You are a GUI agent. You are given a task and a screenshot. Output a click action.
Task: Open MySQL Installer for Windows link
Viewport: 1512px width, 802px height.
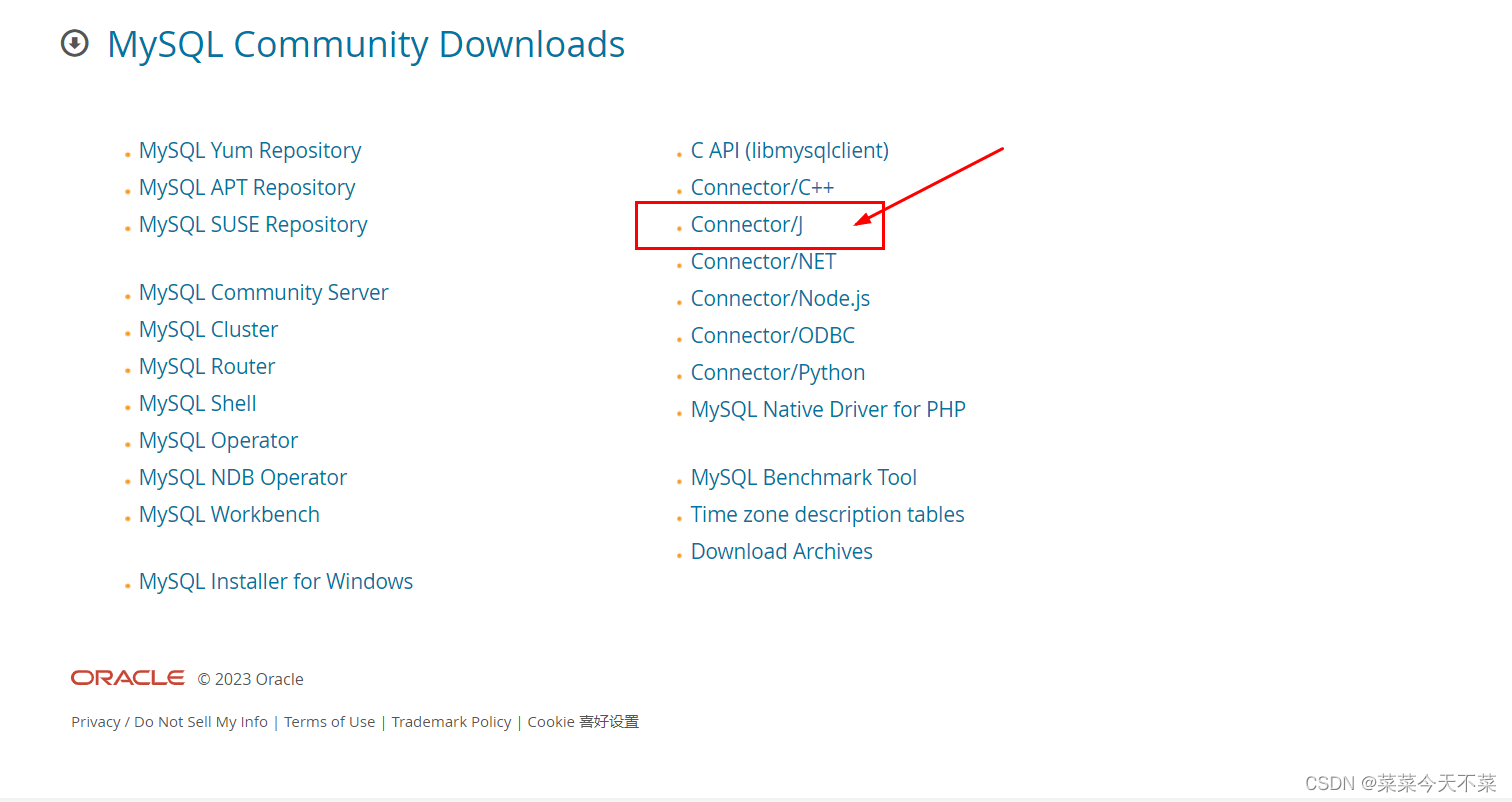276,582
